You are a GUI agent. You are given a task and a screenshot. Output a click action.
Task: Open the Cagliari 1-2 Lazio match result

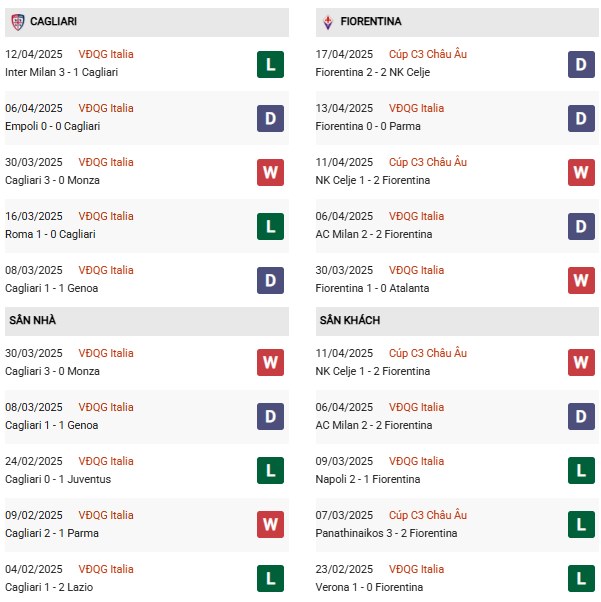tap(49, 587)
